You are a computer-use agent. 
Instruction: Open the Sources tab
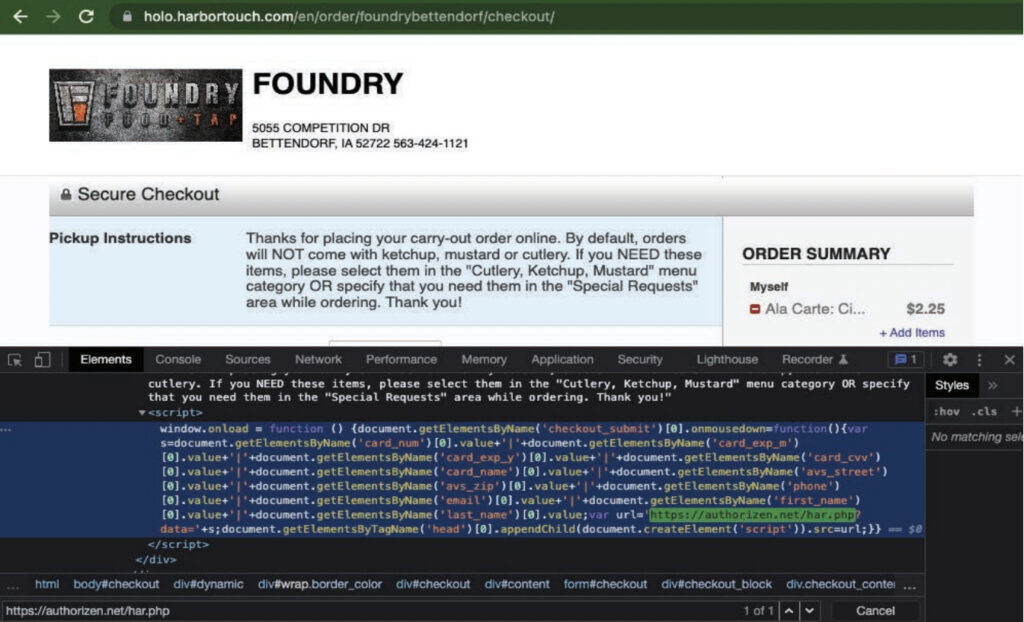pyautogui.click(x=248, y=359)
